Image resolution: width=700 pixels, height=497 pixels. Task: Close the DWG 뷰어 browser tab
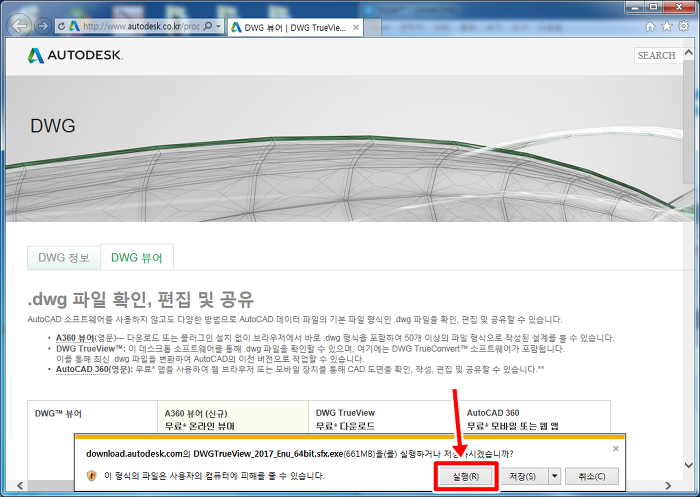pyautogui.click(x=356, y=28)
